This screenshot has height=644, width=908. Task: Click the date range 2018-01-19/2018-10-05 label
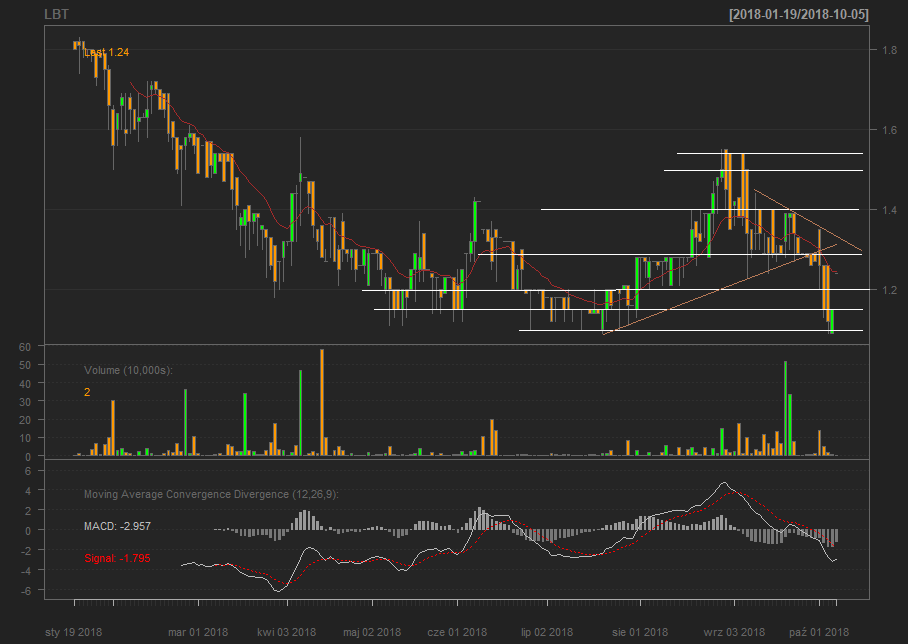799,14
